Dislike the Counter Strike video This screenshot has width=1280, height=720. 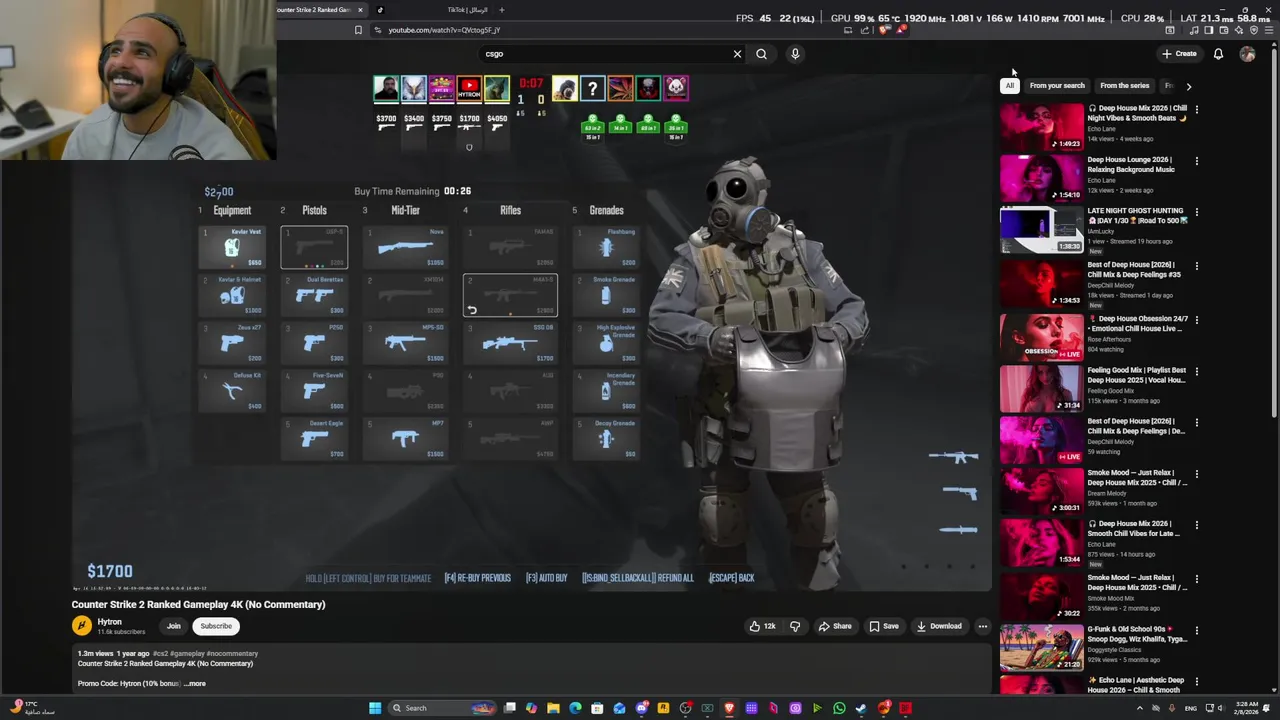(795, 626)
